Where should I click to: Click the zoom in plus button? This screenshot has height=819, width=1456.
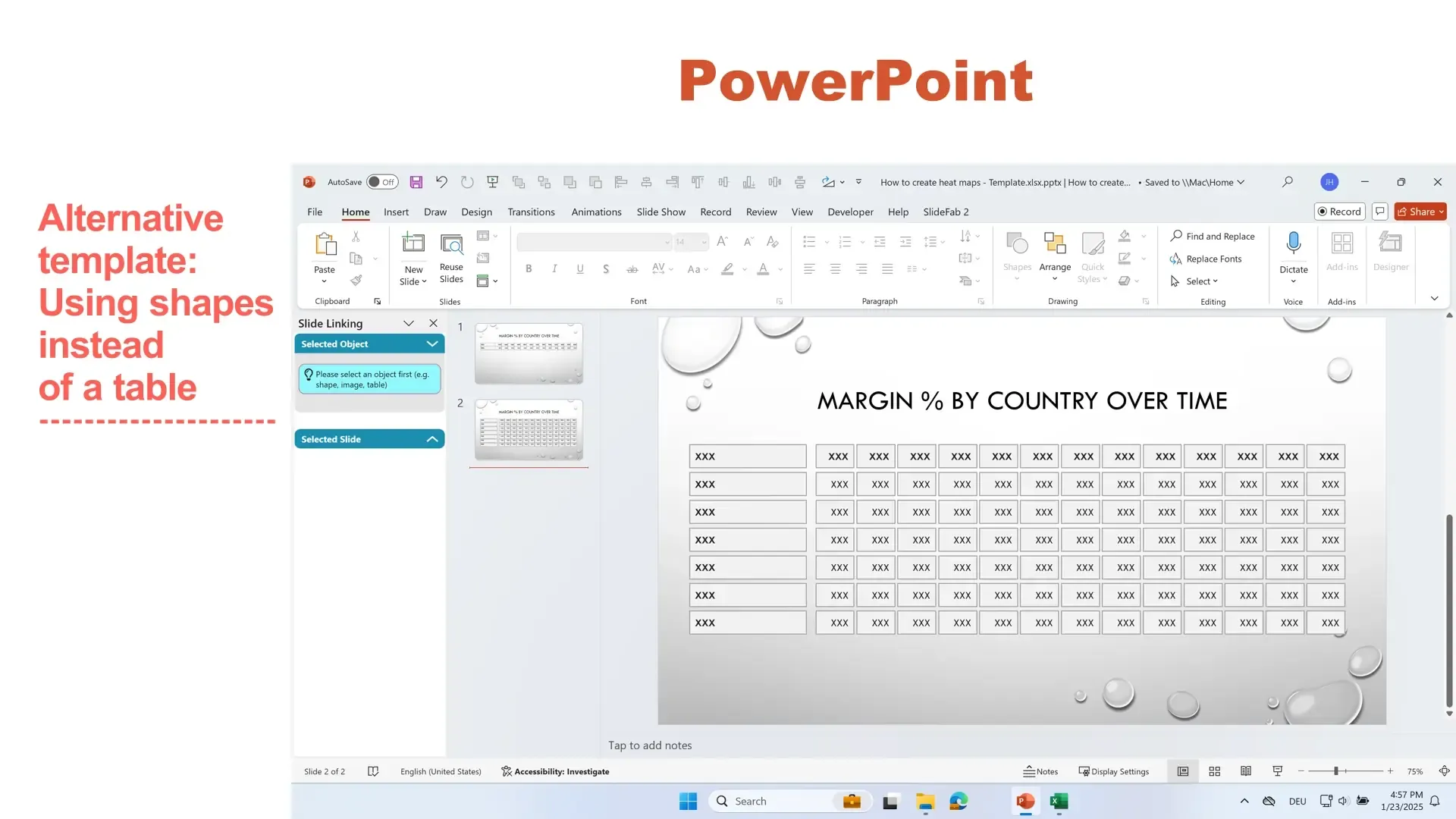pyautogui.click(x=1390, y=771)
